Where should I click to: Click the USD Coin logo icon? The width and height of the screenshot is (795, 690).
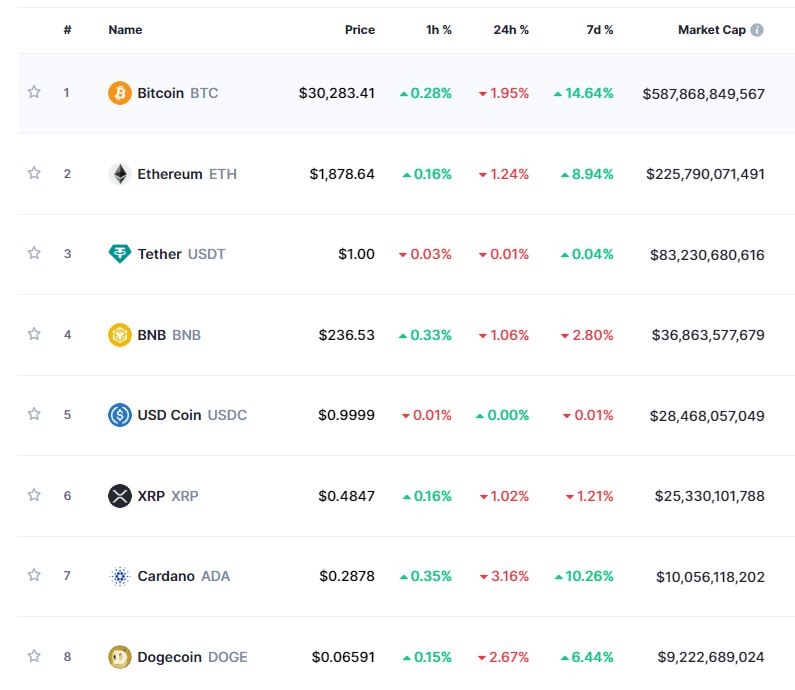pyautogui.click(x=120, y=415)
